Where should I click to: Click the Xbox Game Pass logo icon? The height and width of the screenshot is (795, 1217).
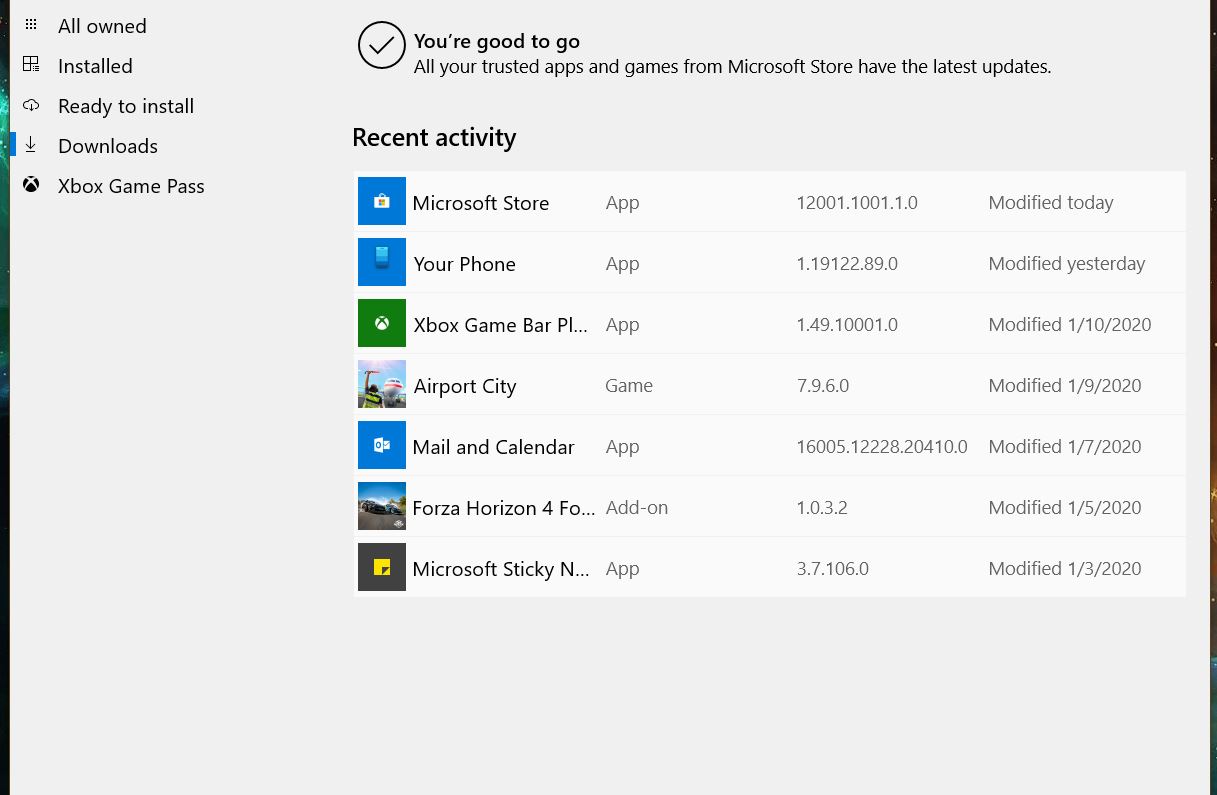[31, 185]
